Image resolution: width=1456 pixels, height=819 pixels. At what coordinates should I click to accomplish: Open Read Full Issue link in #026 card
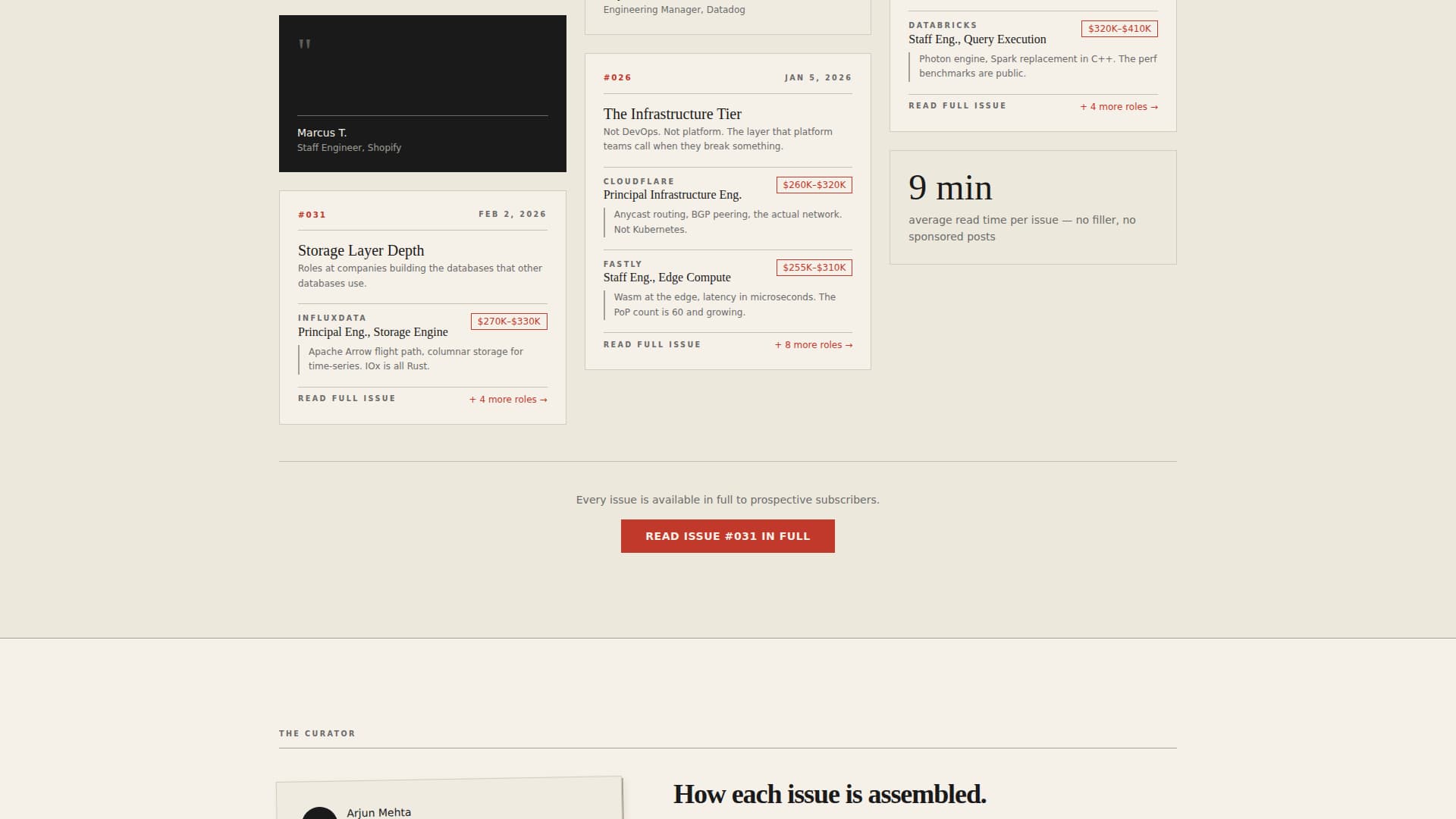point(652,345)
